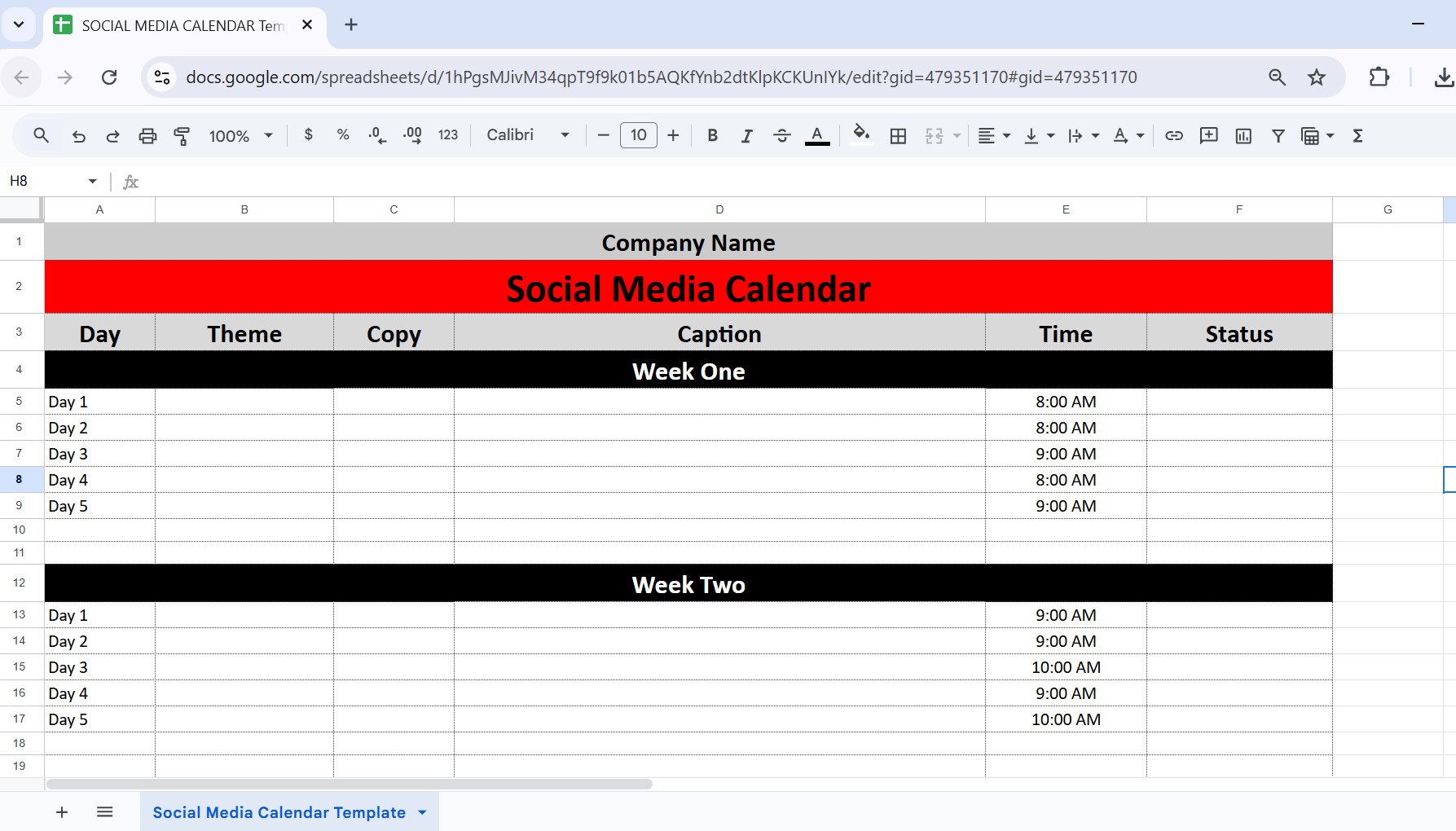Open the fill color picker
1456x831 pixels.
[x=861, y=135]
